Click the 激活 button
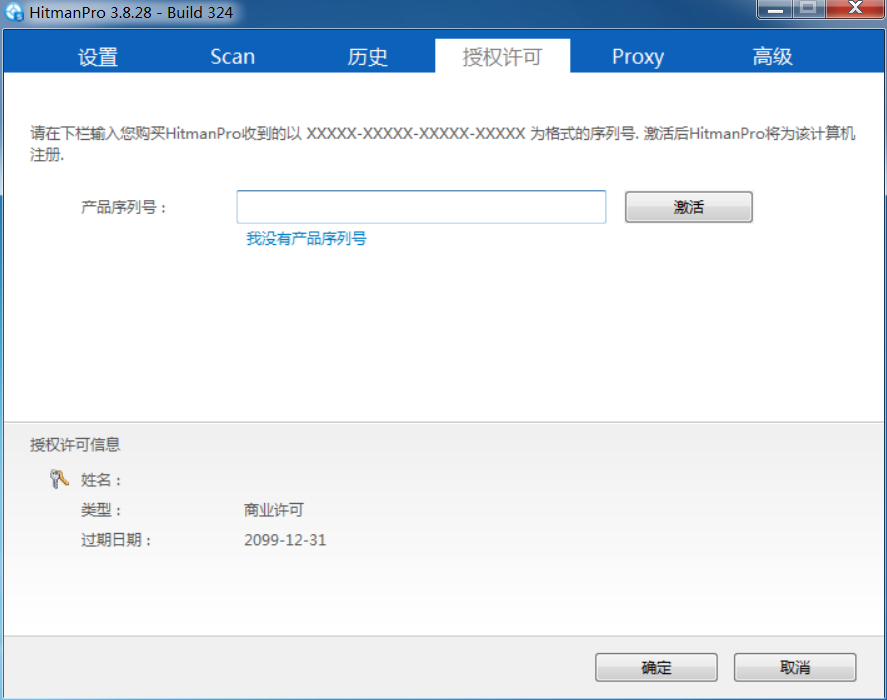Viewport: 887px width, 700px height. pos(688,207)
